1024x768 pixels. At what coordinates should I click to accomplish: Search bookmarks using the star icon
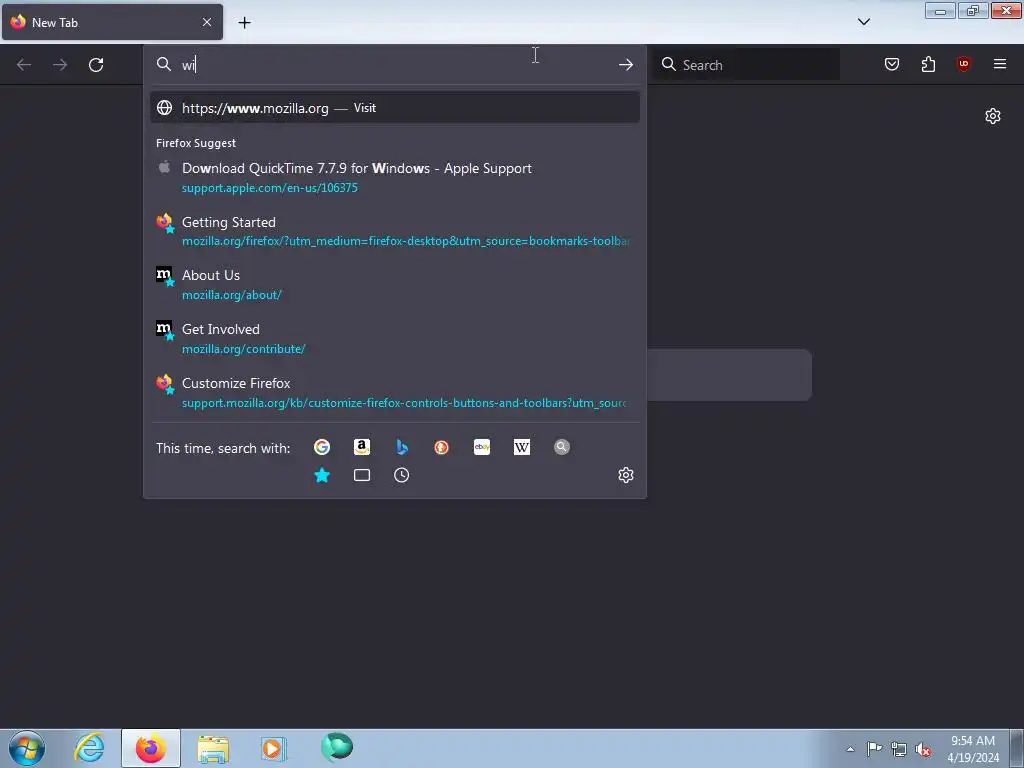pos(322,475)
